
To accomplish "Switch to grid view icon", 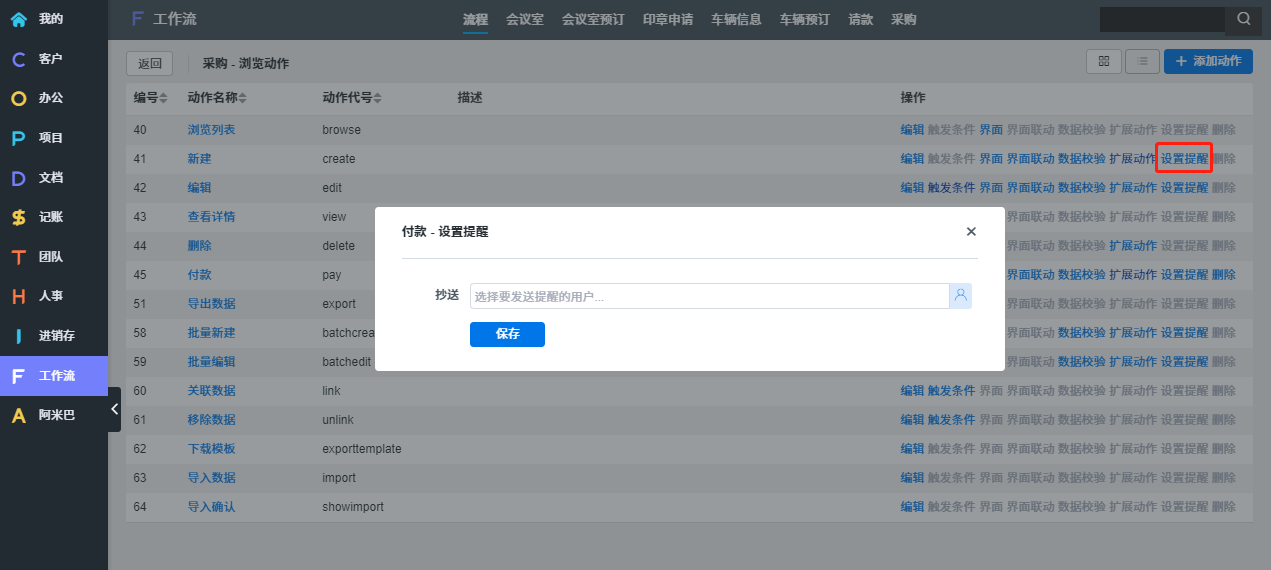I will (1104, 62).
